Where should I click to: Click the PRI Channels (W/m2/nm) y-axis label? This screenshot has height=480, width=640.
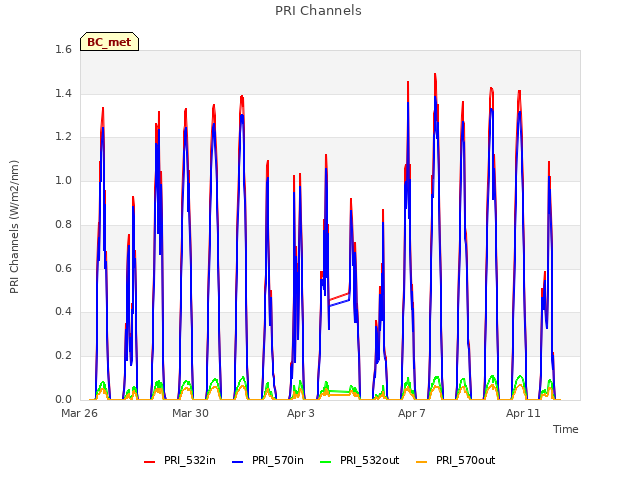click(x=14, y=227)
